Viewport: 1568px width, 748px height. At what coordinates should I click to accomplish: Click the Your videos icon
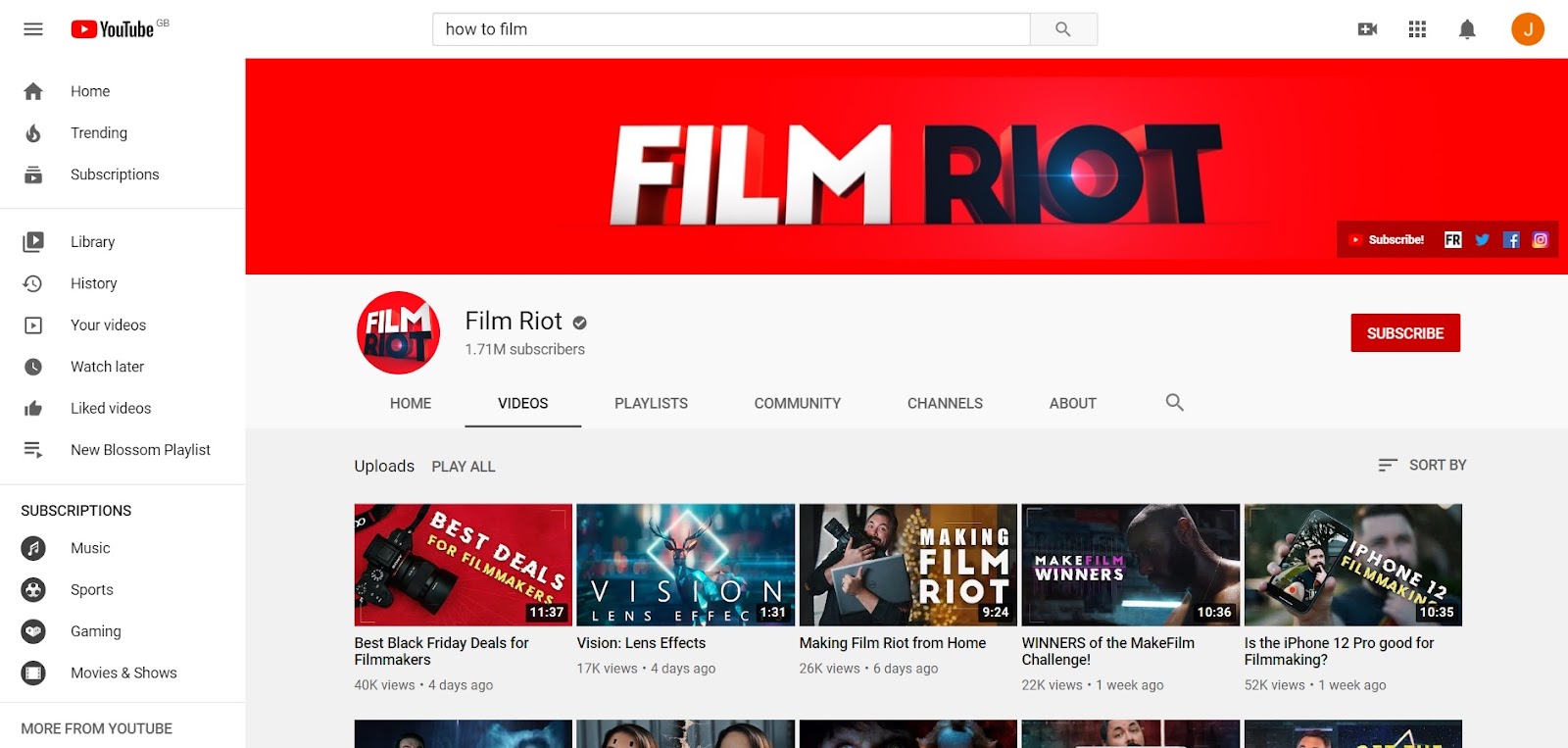coord(33,325)
